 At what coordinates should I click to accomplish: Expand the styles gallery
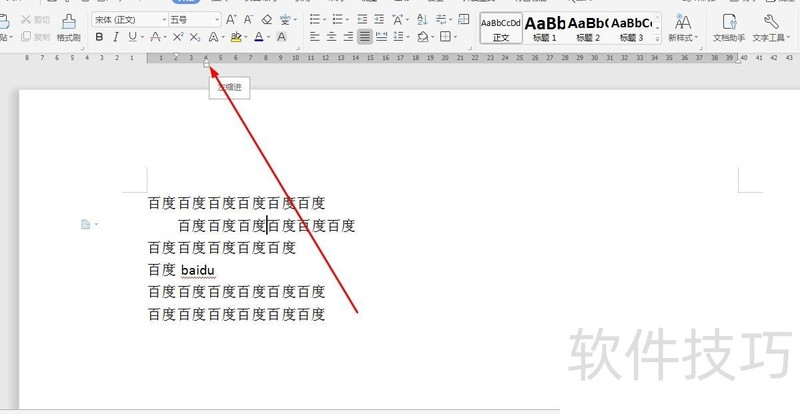coord(658,39)
